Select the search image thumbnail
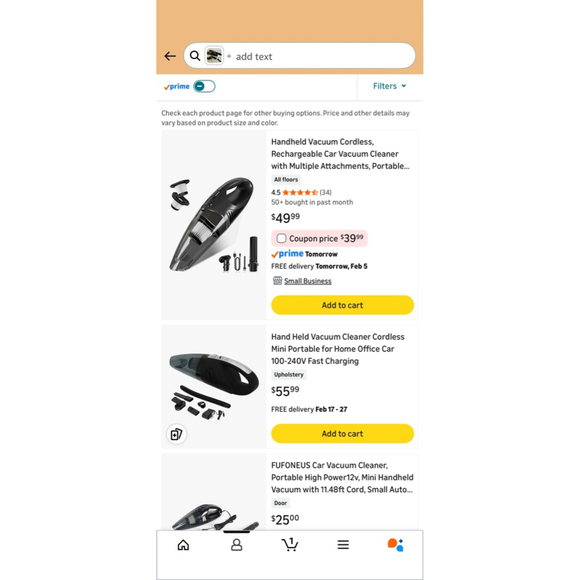This screenshot has height=580, width=580. (x=214, y=56)
